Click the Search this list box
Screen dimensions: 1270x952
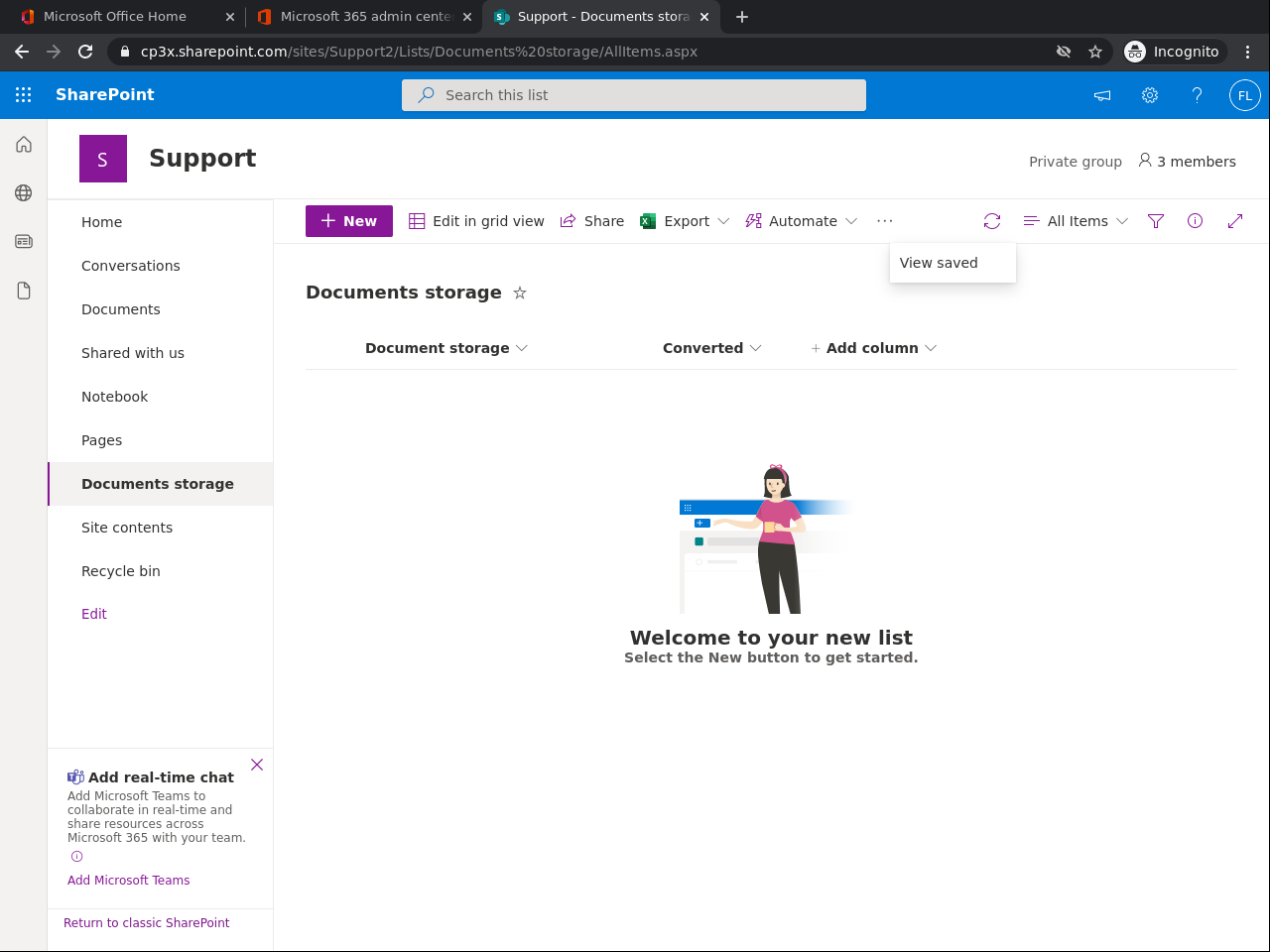pyautogui.click(x=634, y=95)
